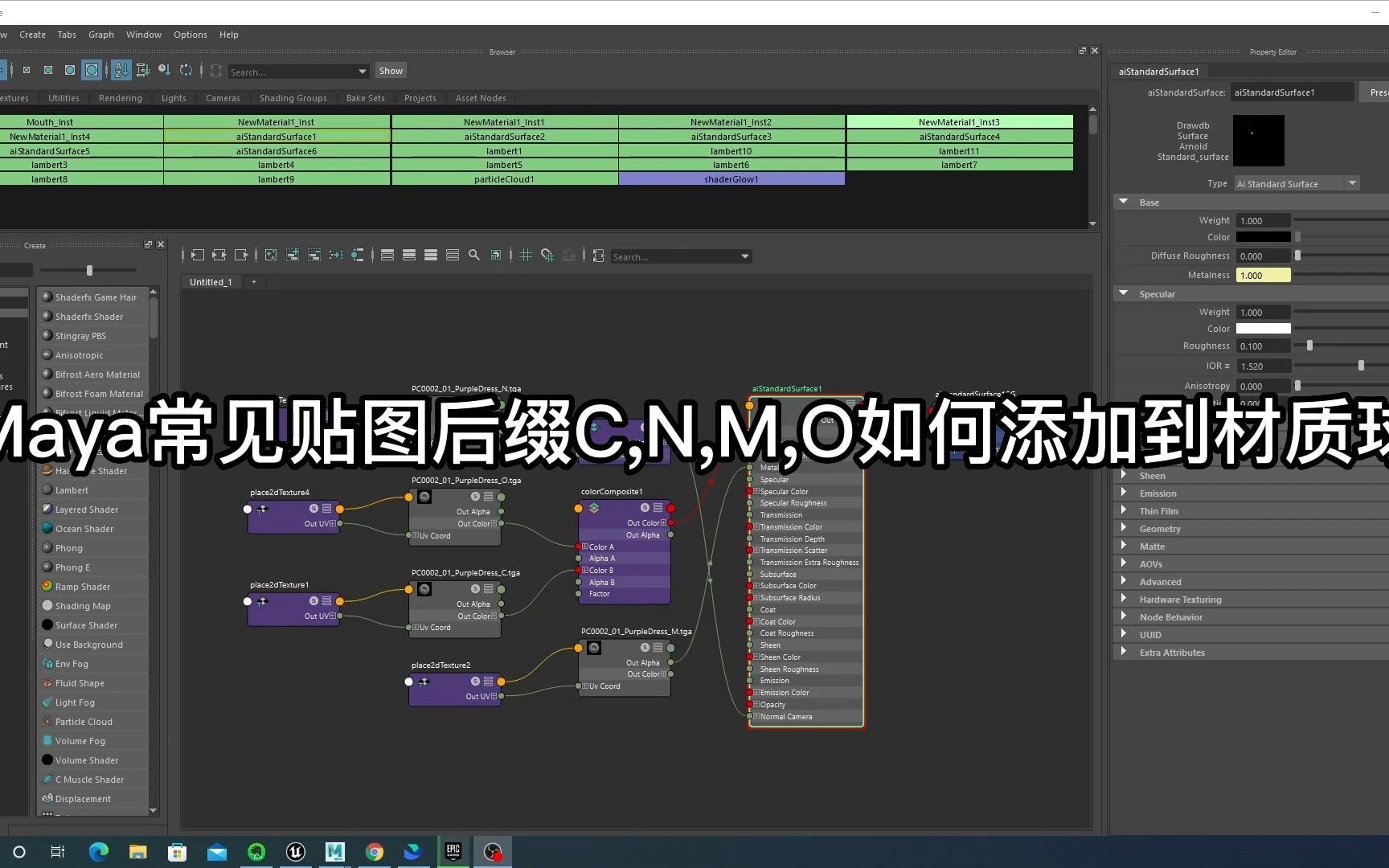Image resolution: width=1389 pixels, height=868 pixels.
Task: Click the Base Color black swatch
Action: [x=1263, y=237]
